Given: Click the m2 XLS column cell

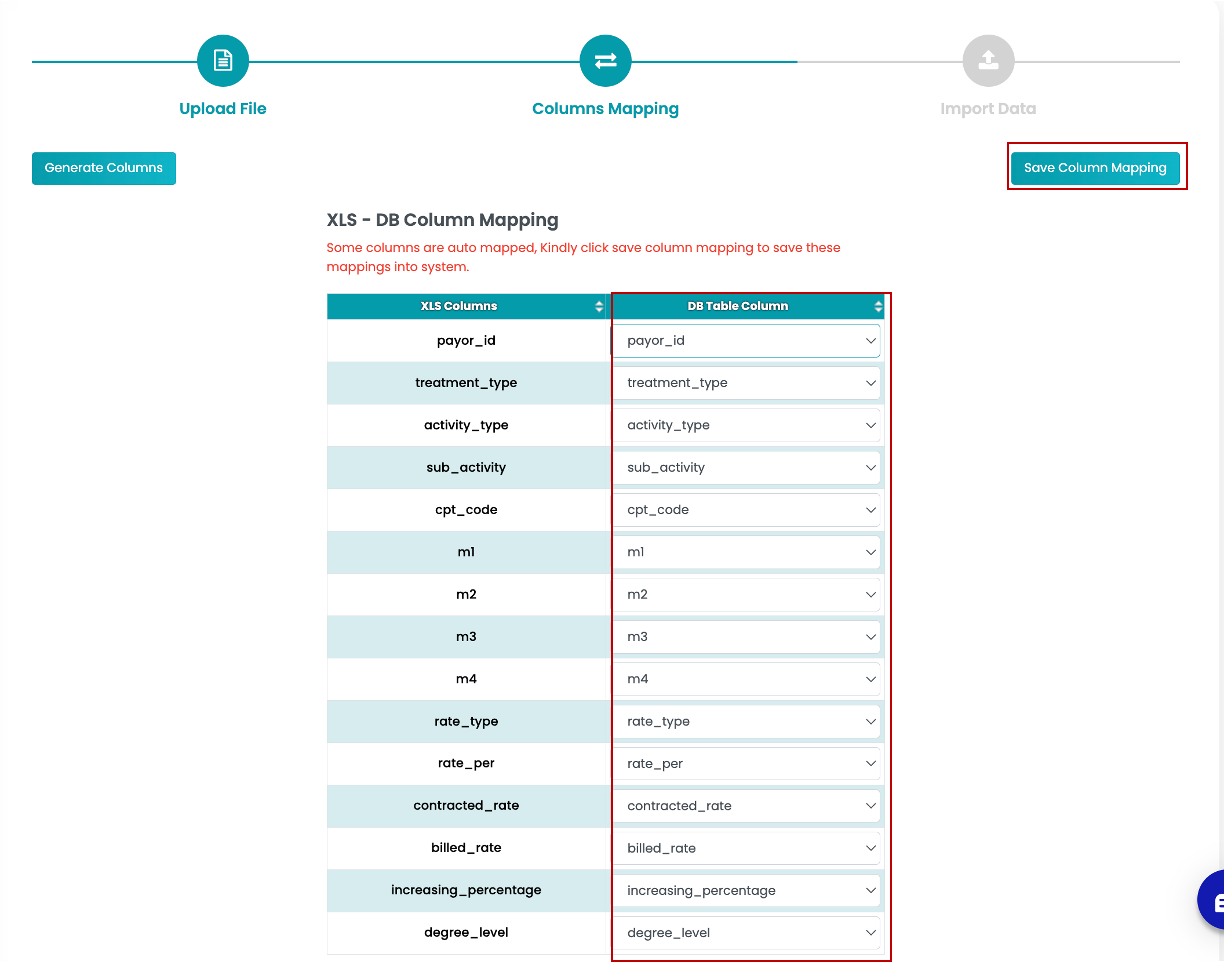Looking at the screenshot, I should 467,594.
